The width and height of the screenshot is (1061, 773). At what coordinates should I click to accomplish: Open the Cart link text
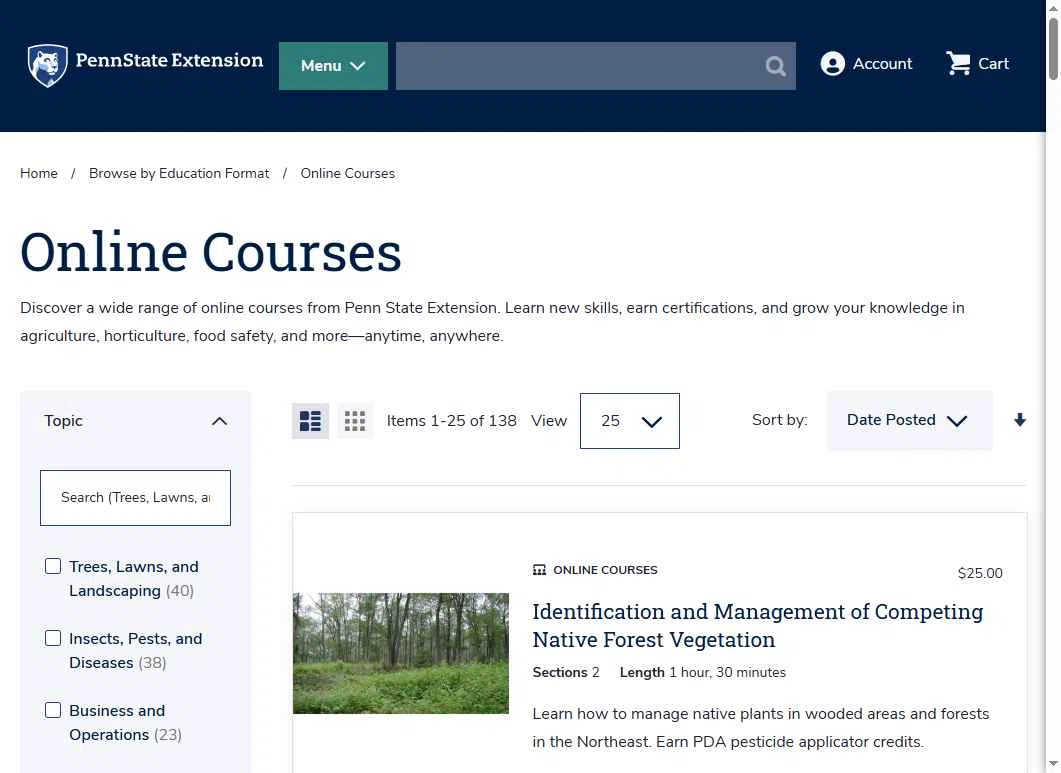pos(993,64)
